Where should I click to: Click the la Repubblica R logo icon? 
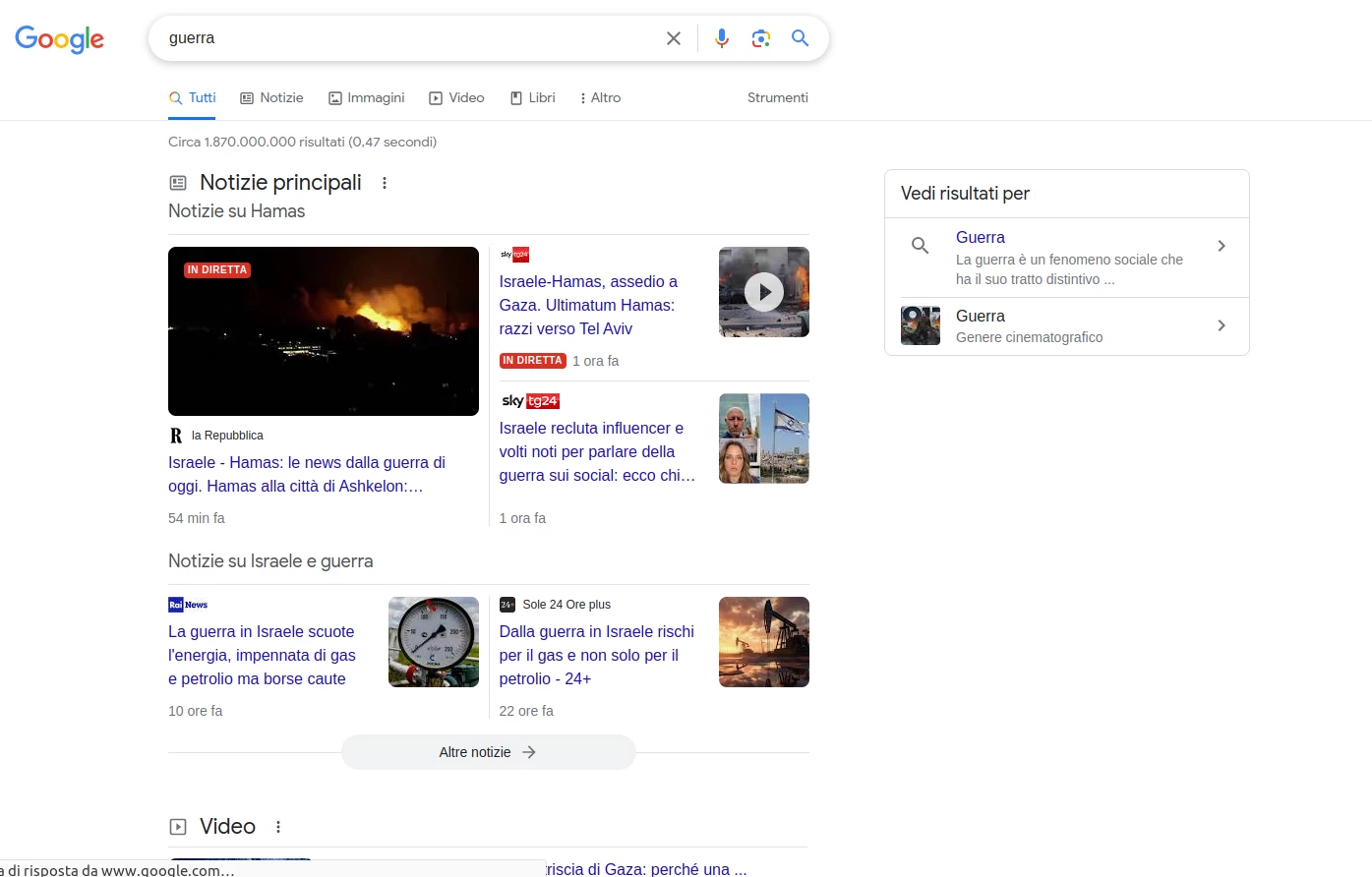[176, 436]
